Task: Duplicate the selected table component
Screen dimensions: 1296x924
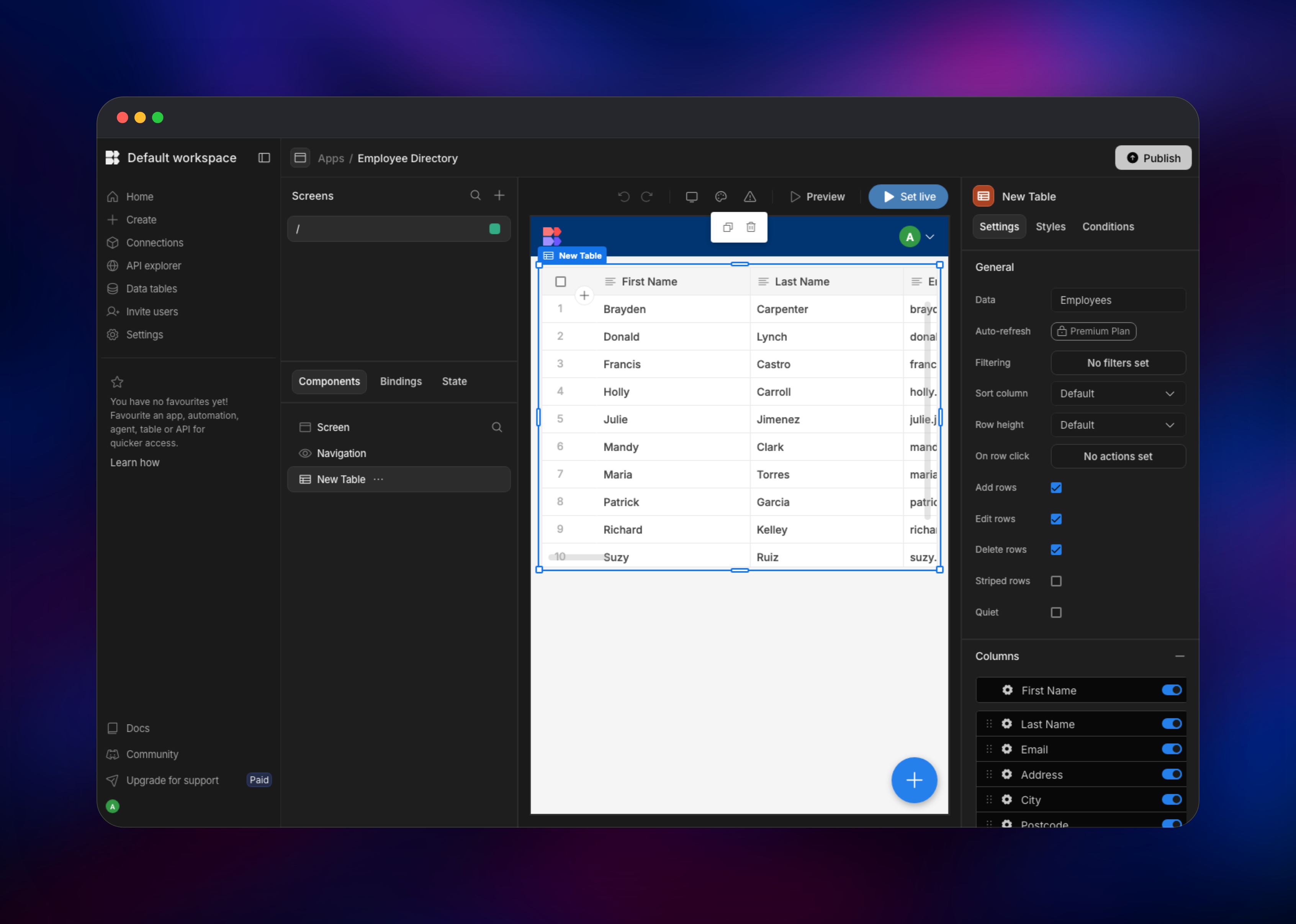Action: click(x=728, y=227)
